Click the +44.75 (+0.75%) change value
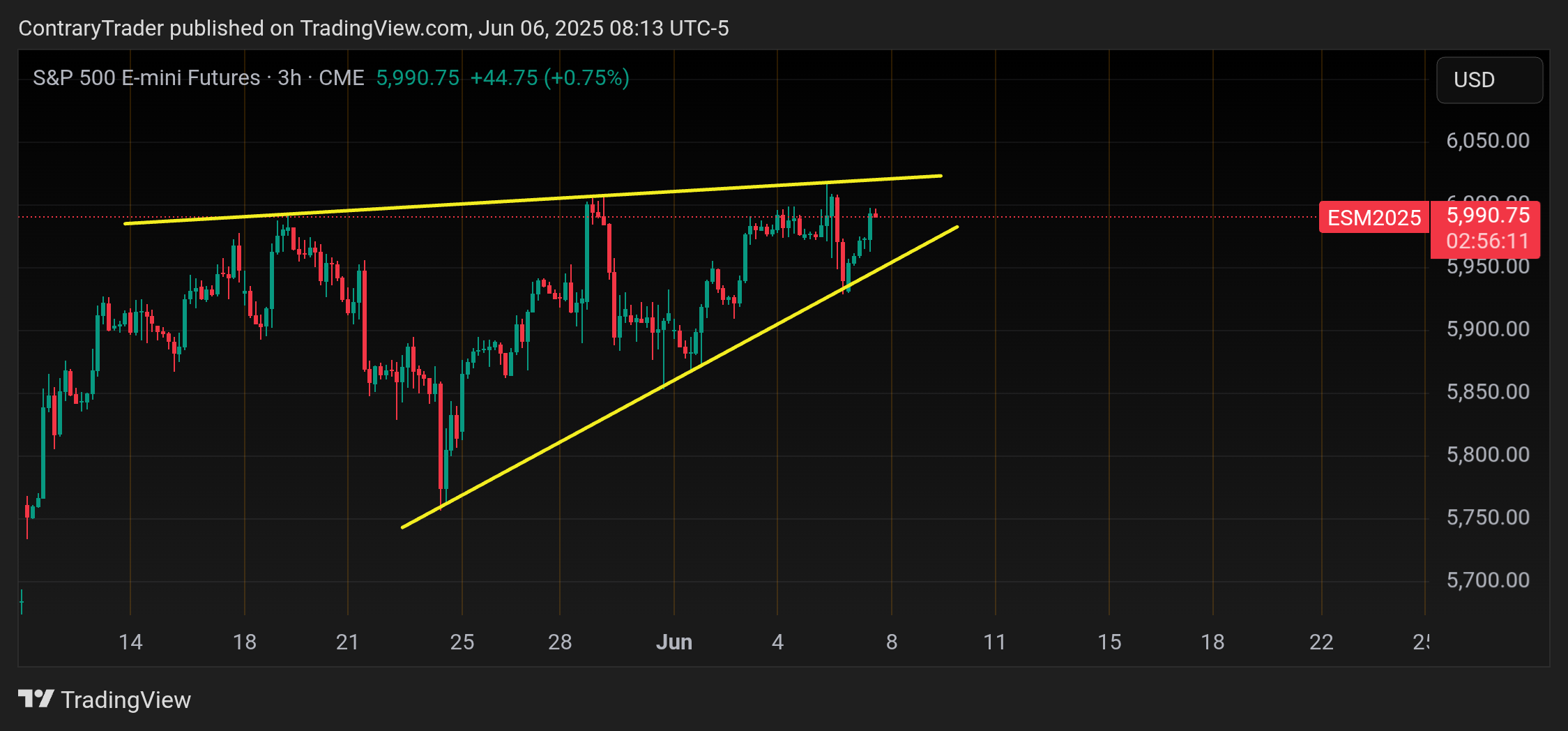This screenshot has width=1568, height=731. click(x=550, y=77)
